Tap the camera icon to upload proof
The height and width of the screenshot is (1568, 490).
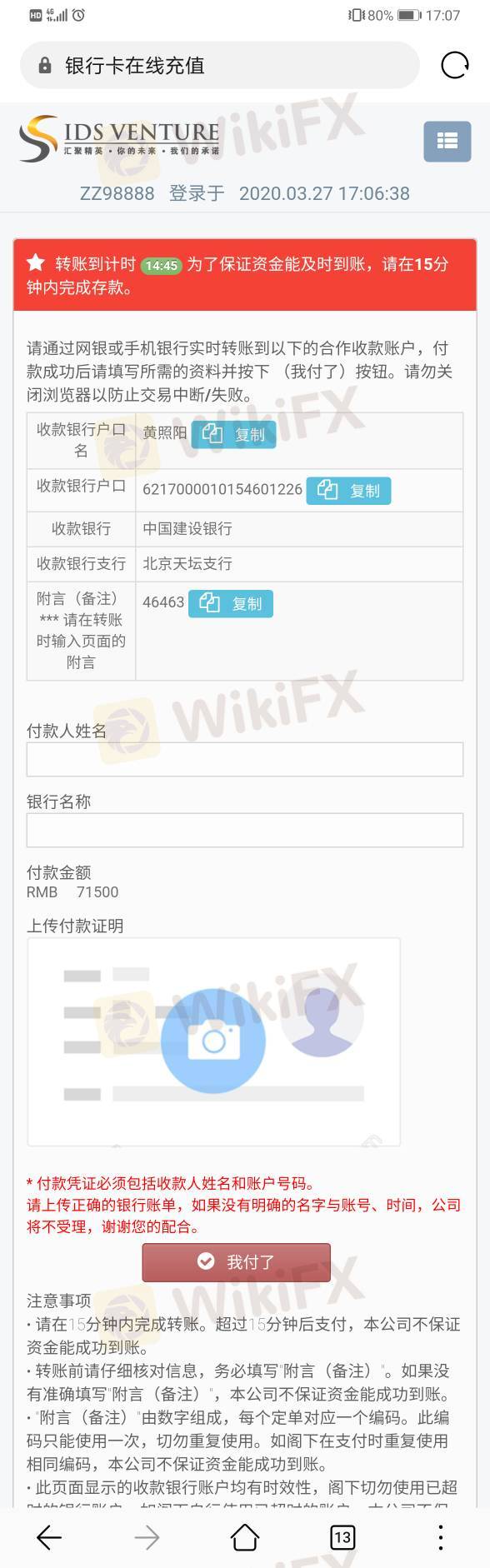tap(213, 1041)
